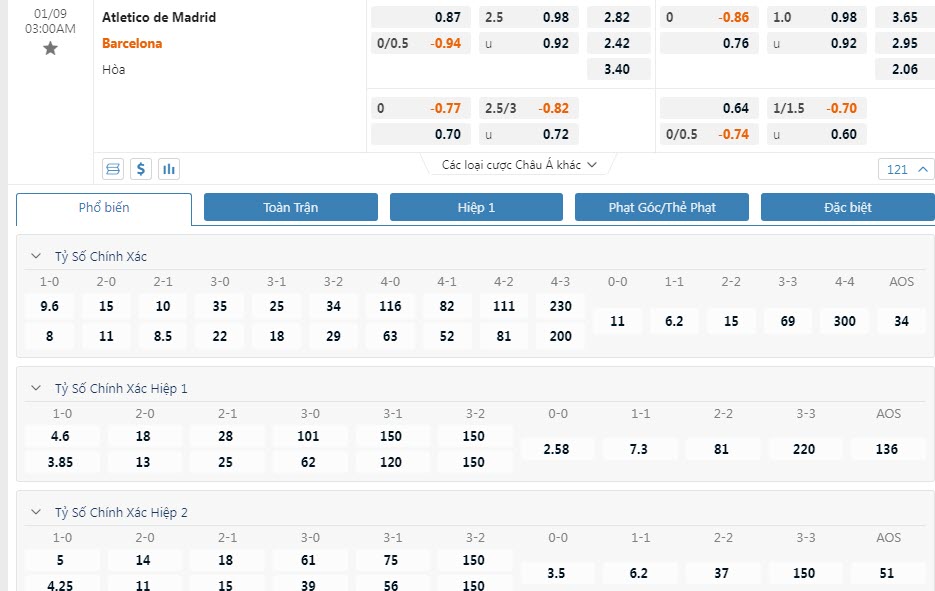Screen dimensions: 935x591
Task: Open the 'Phạt Góc/Thẻ Phạt' tab
Action: click(661, 207)
